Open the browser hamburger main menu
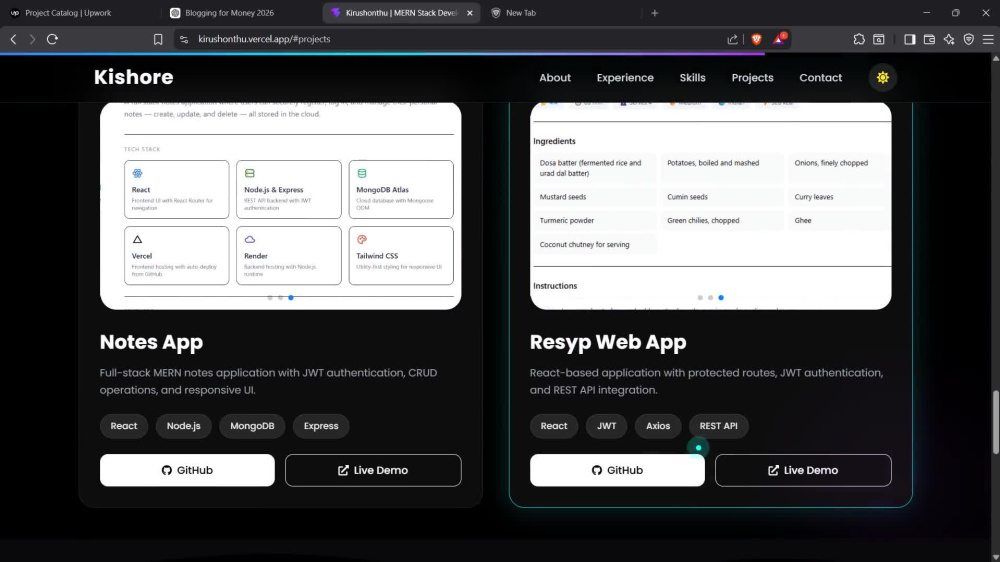The width and height of the screenshot is (1000, 562). (x=988, y=39)
